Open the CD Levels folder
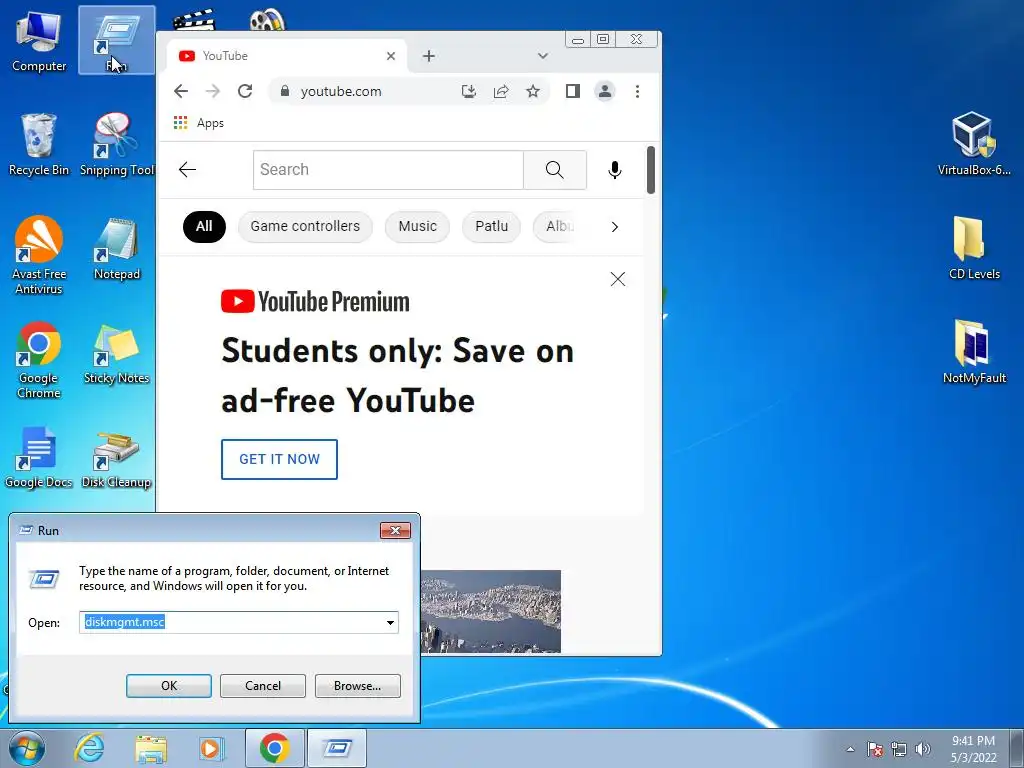The width and height of the screenshot is (1024, 768). tap(974, 248)
